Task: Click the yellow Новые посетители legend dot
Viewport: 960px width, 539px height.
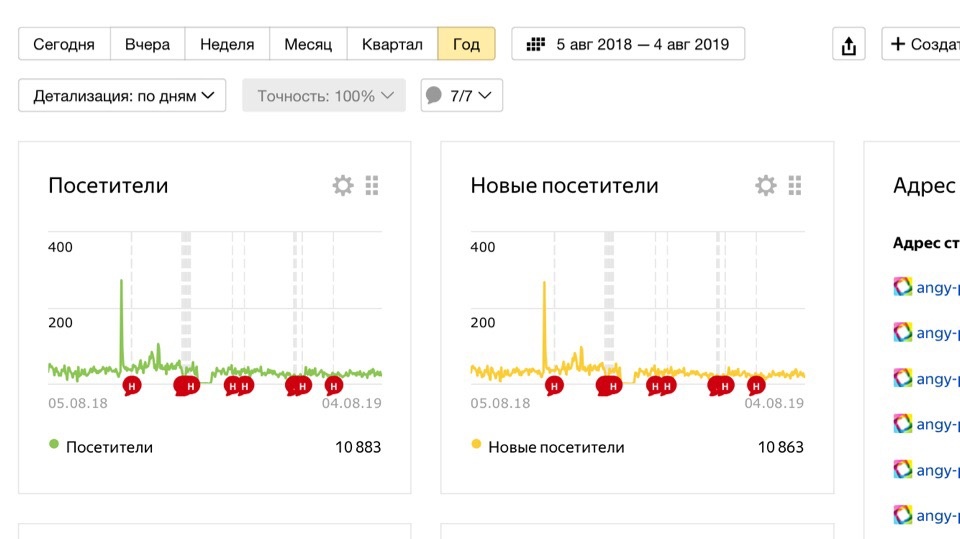Action: click(476, 444)
